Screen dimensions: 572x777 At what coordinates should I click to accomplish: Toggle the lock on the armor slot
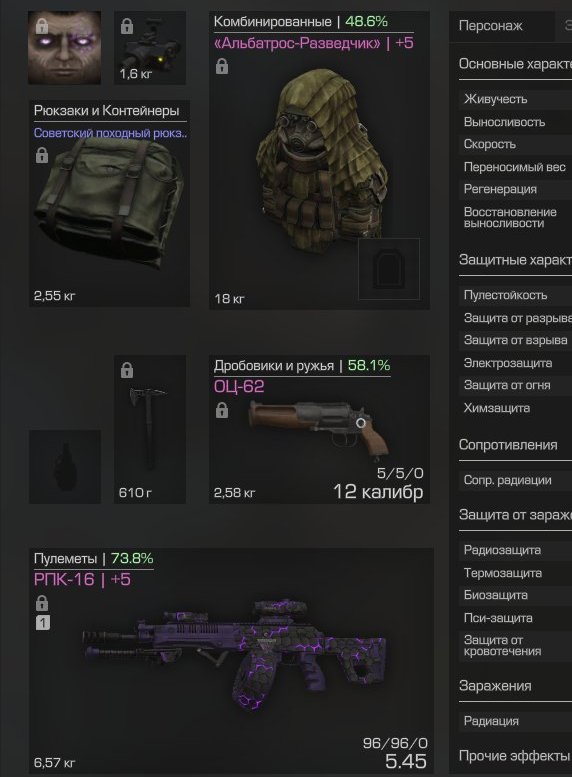(222, 66)
